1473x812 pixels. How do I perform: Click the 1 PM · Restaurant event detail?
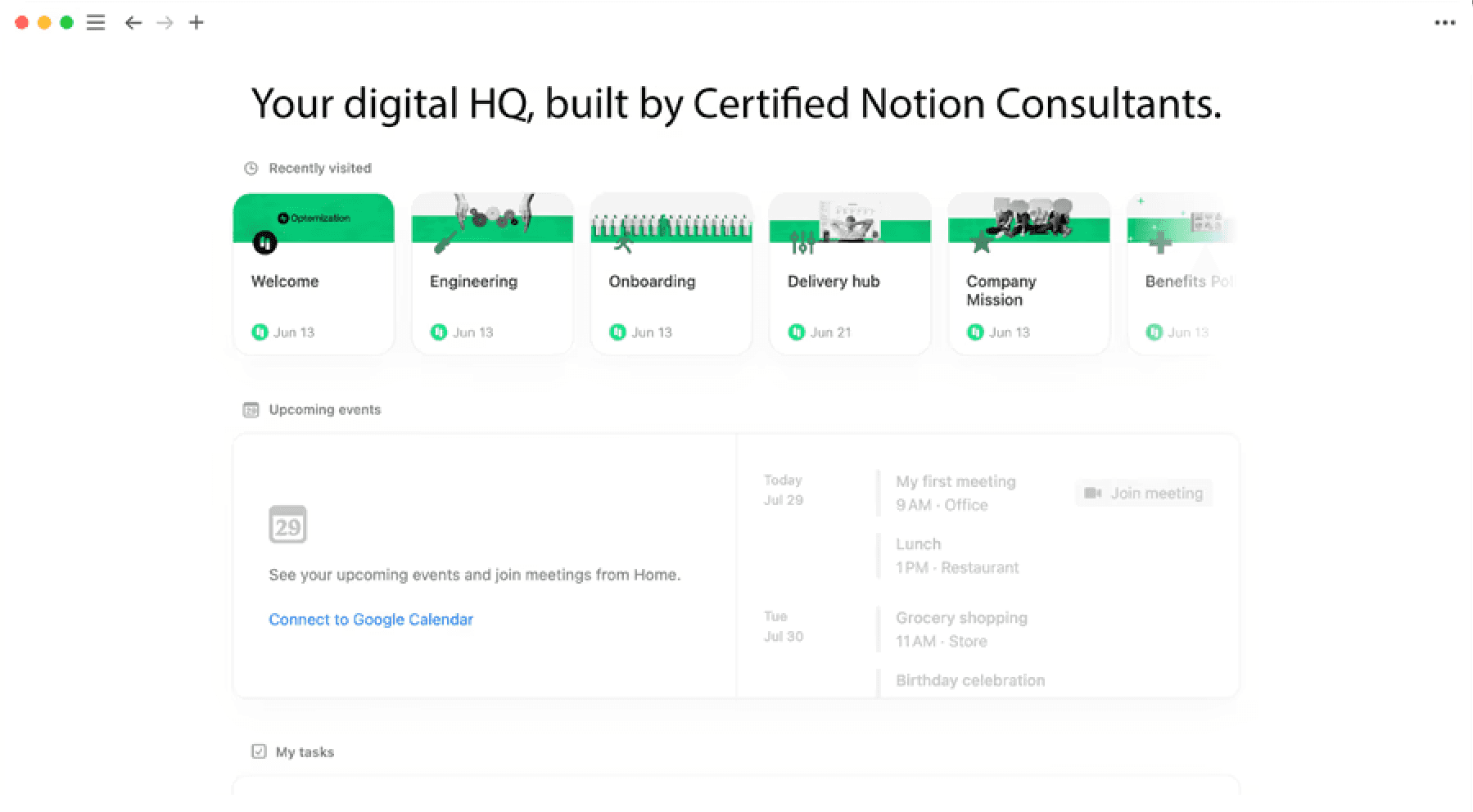coord(957,568)
